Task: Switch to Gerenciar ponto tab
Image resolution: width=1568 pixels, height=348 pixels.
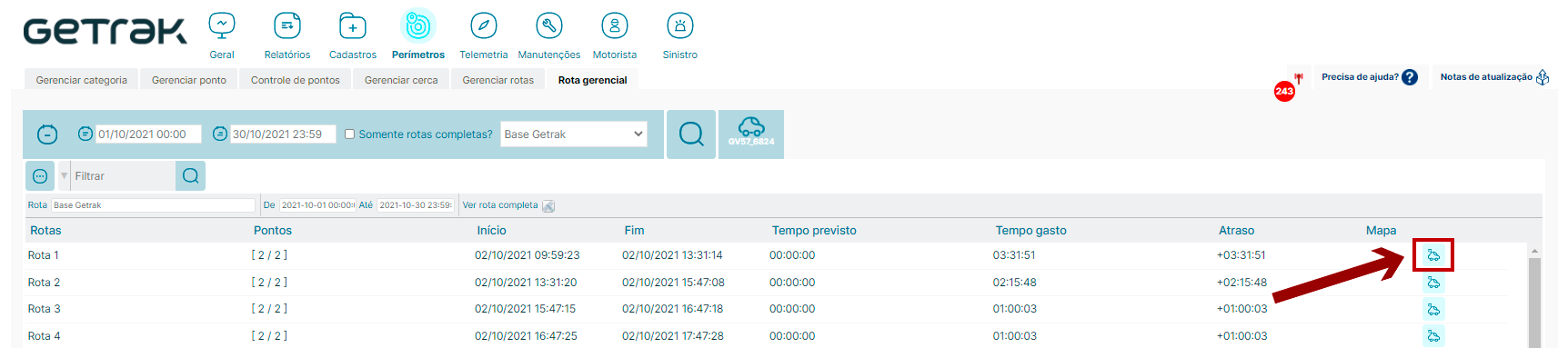Action: pyautogui.click(x=189, y=80)
